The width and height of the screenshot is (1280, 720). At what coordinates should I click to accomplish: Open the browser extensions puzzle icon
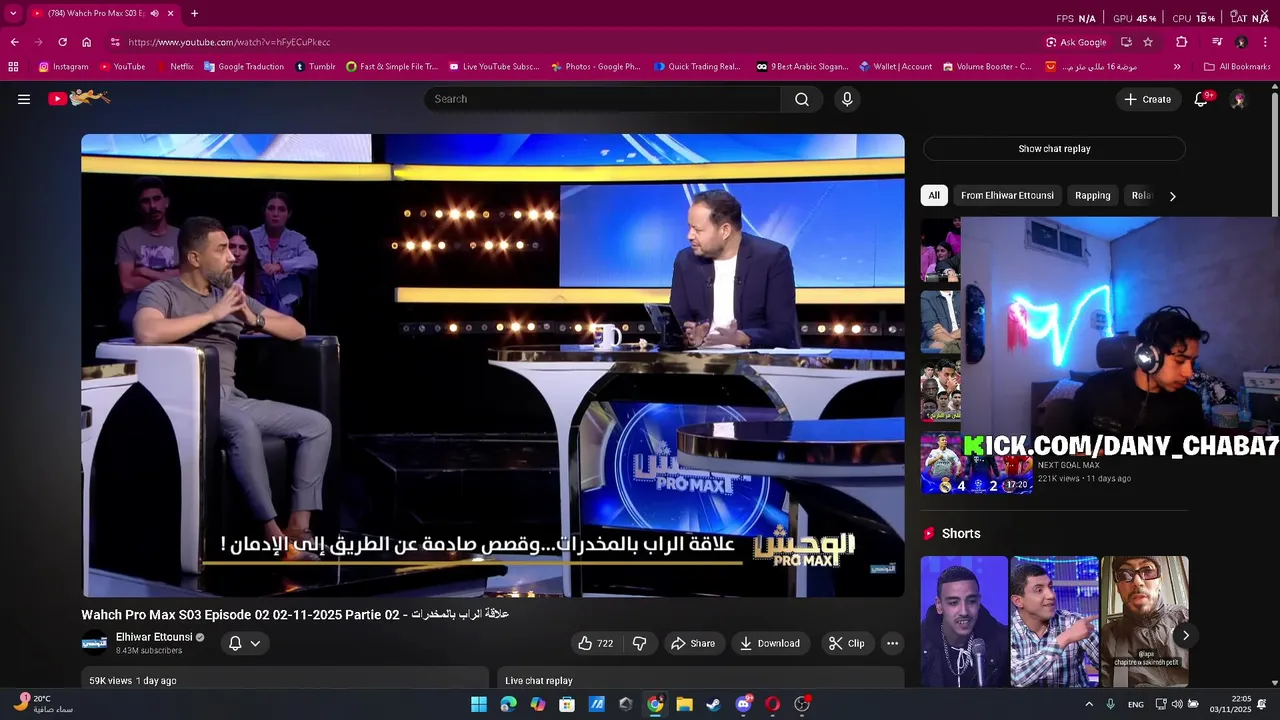(x=1181, y=42)
